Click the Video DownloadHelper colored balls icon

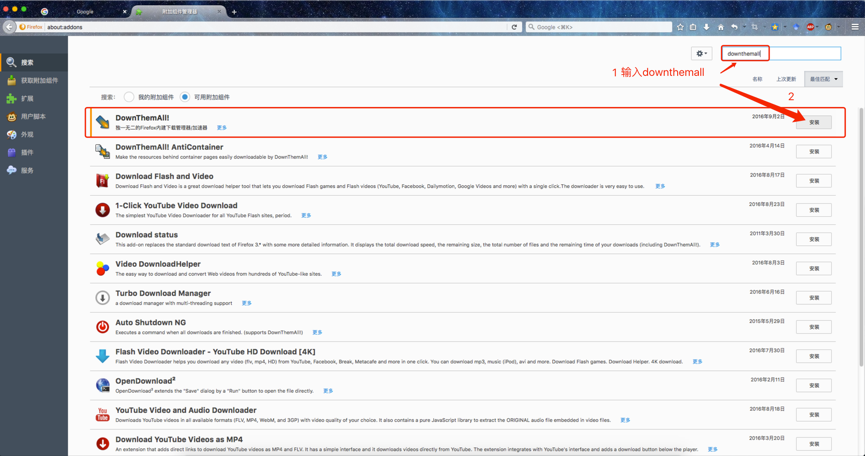(102, 268)
